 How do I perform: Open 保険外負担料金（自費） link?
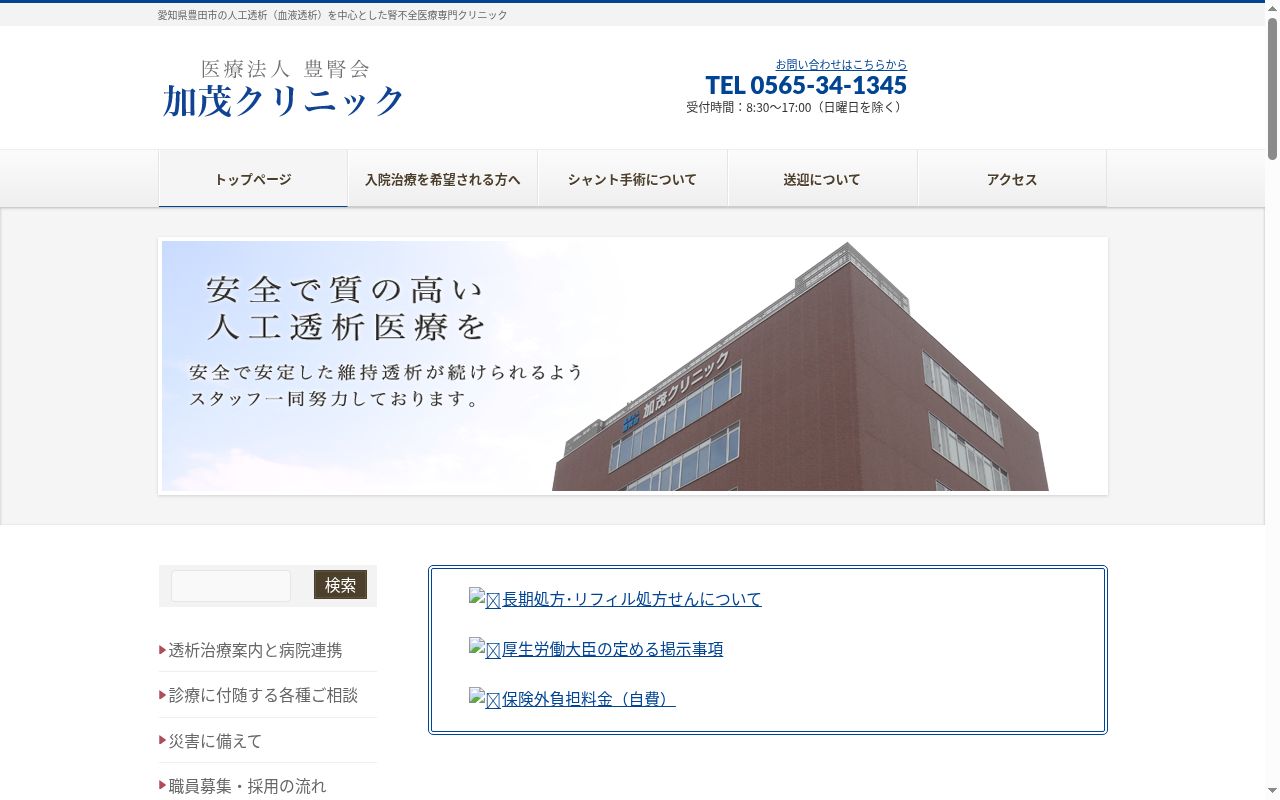pos(588,699)
